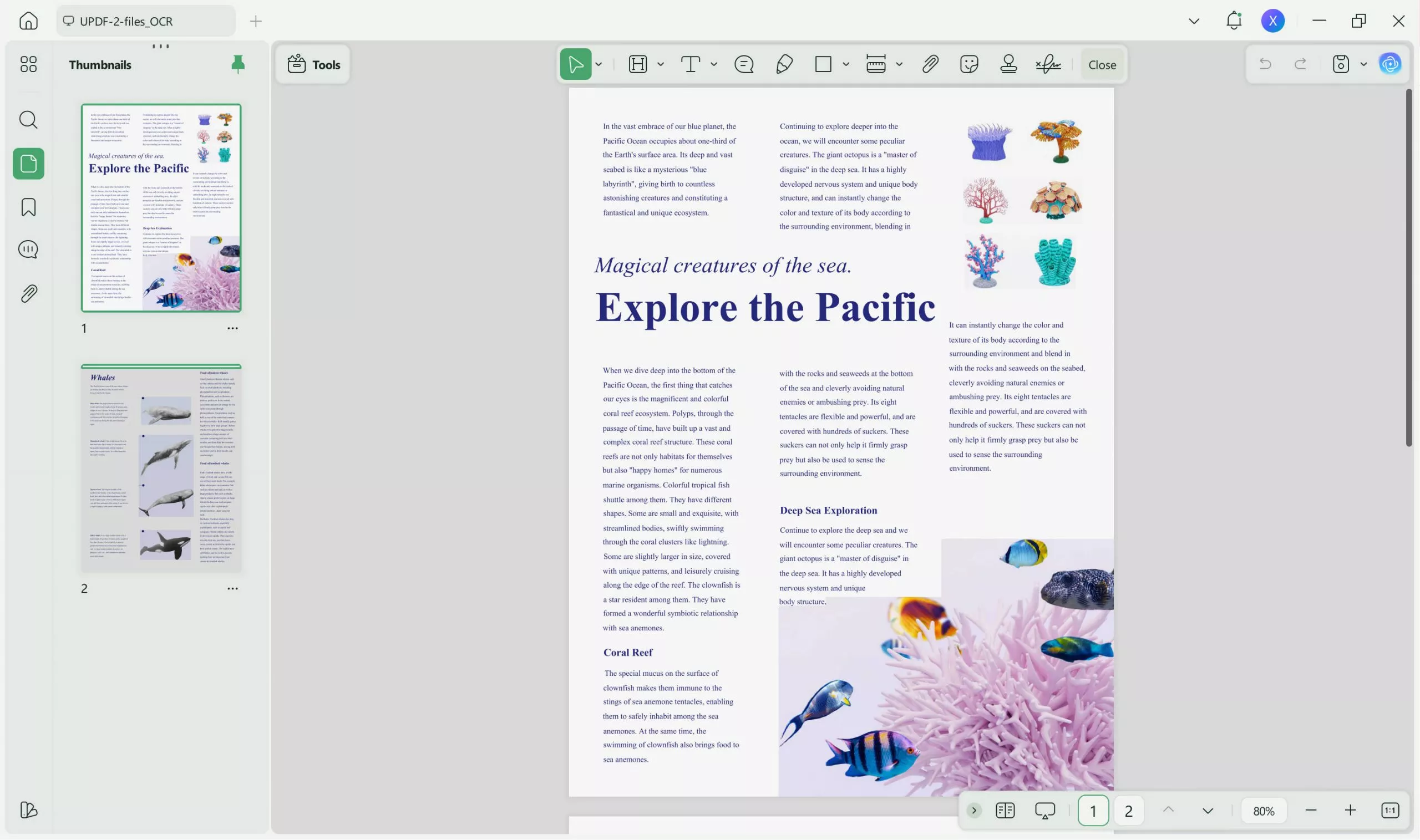The height and width of the screenshot is (840, 1420).
Task: Jump to page 2 via thumbnail
Action: click(x=161, y=467)
